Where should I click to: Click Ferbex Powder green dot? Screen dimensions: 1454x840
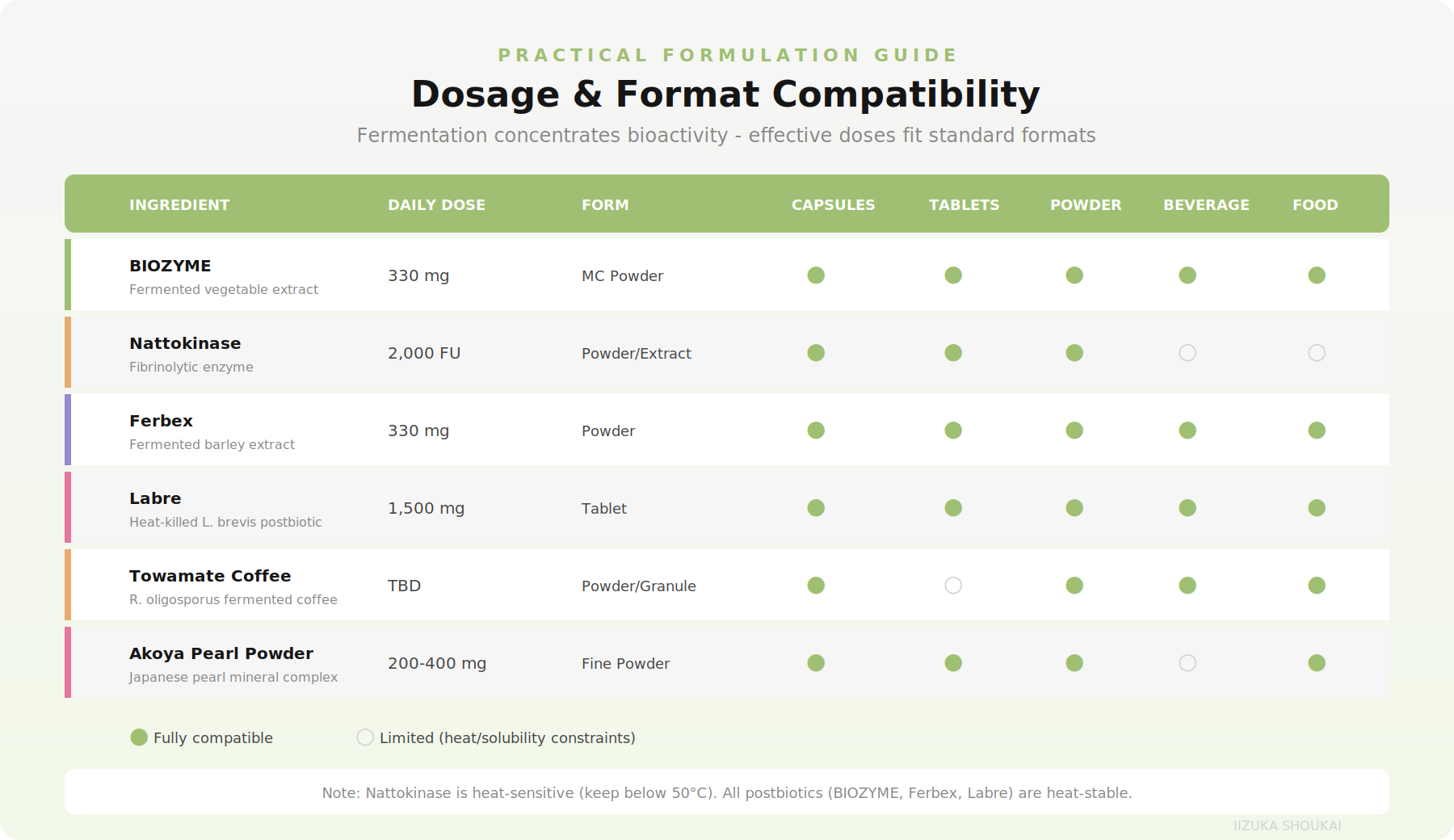click(x=1074, y=430)
